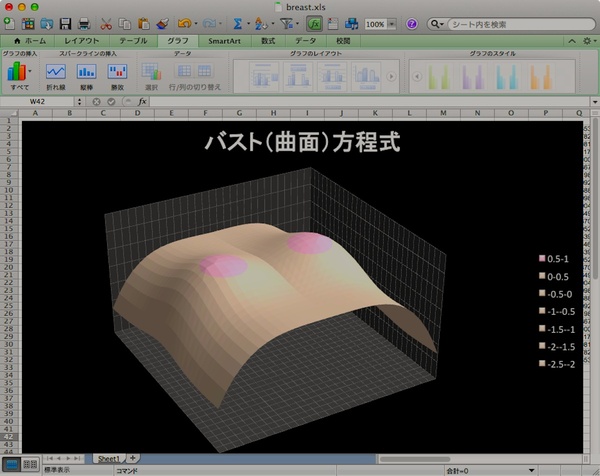Open the zoom 100% dropdown

379,23
